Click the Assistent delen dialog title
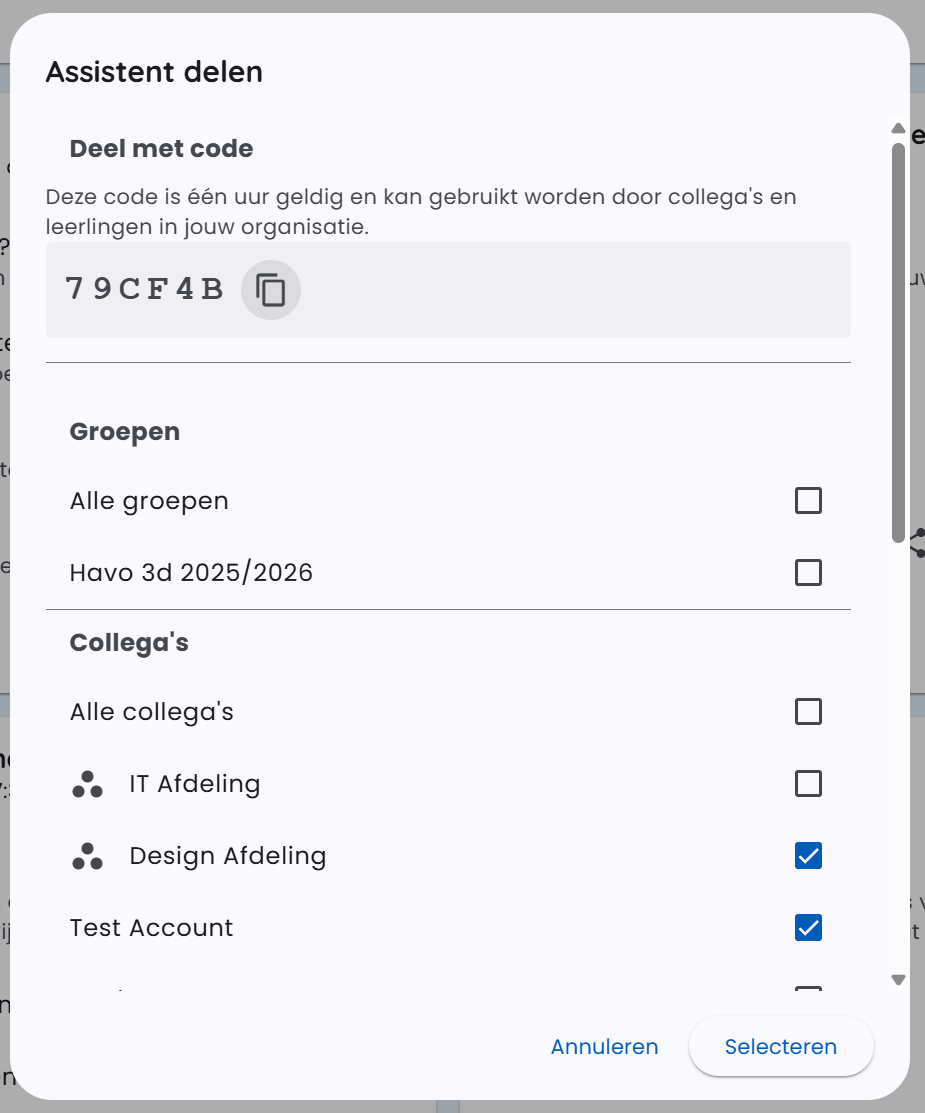 click(154, 71)
